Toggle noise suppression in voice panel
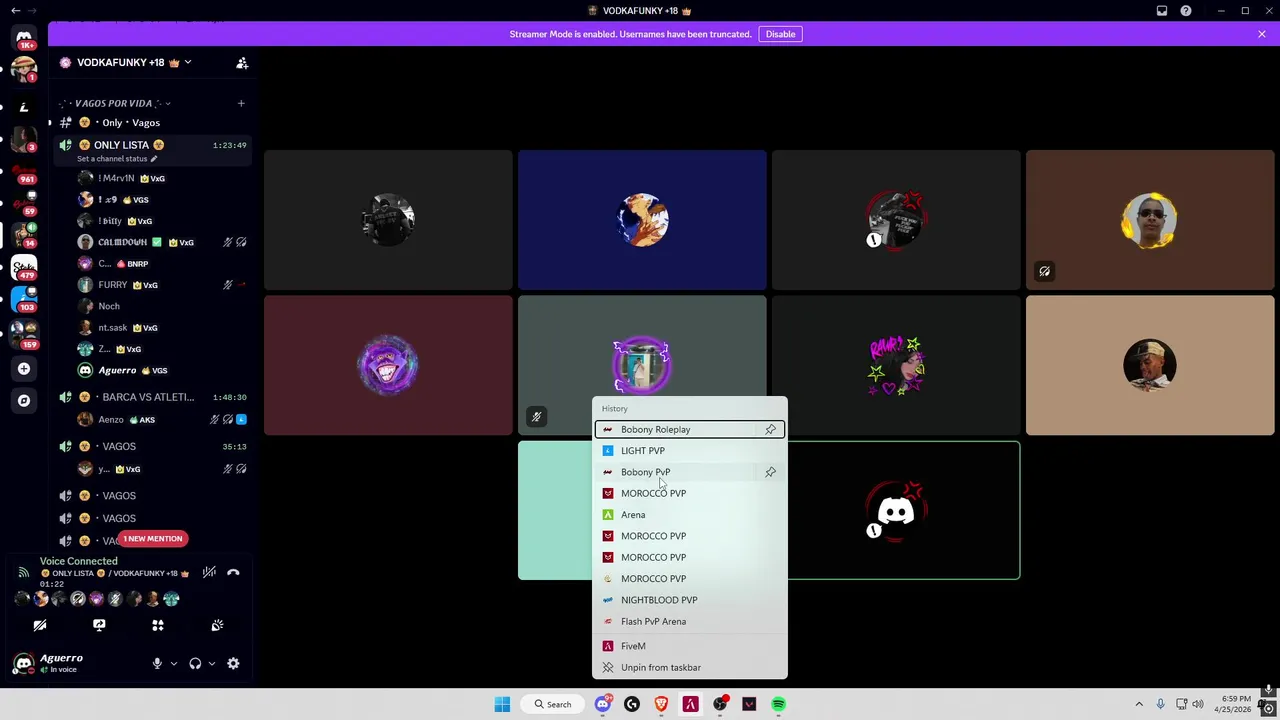 click(209, 573)
